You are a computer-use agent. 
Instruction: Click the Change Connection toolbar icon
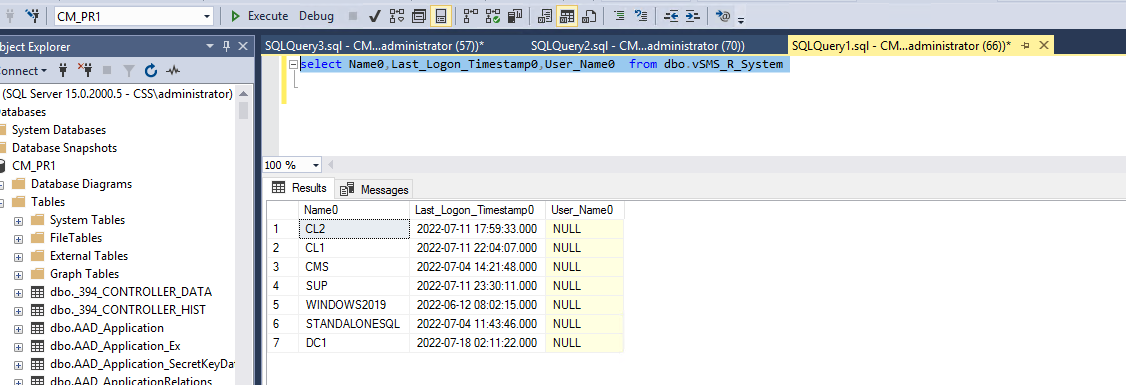[x=32, y=15]
